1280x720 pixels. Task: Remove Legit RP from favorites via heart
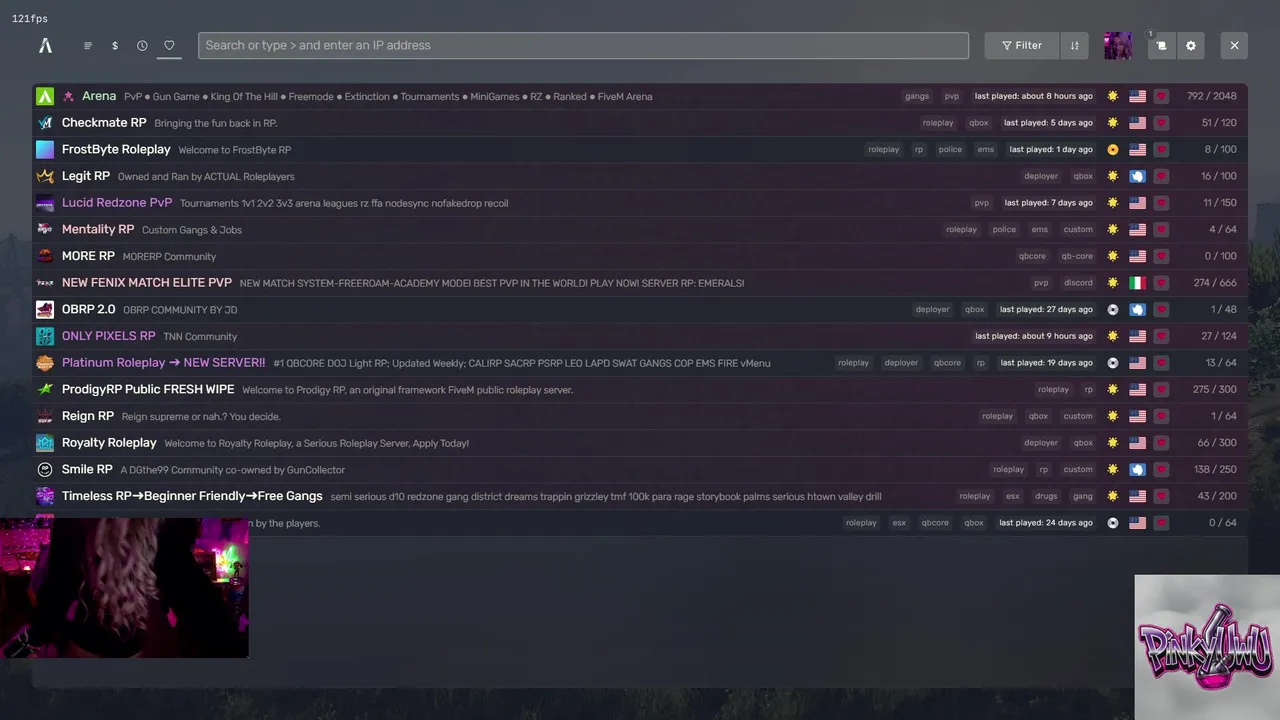pos(1161,176)
